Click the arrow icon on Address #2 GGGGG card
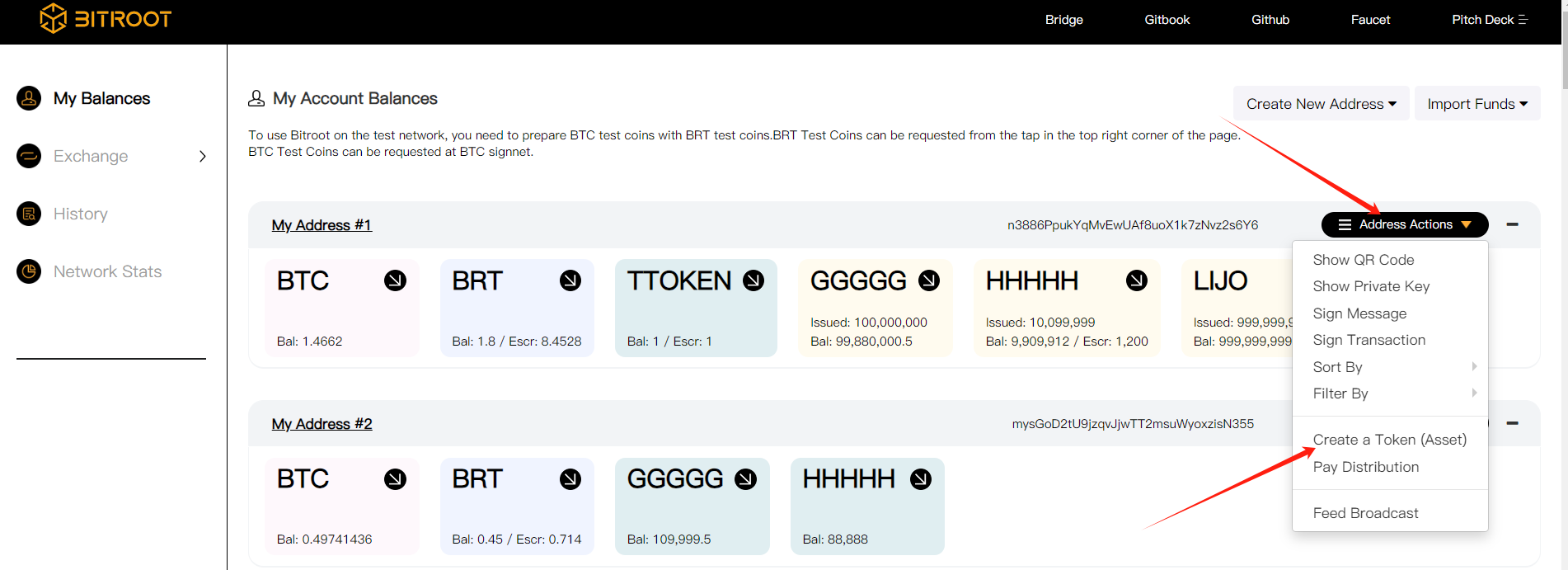Viewport: 1568px width, 570px height. tap(745, 479)
